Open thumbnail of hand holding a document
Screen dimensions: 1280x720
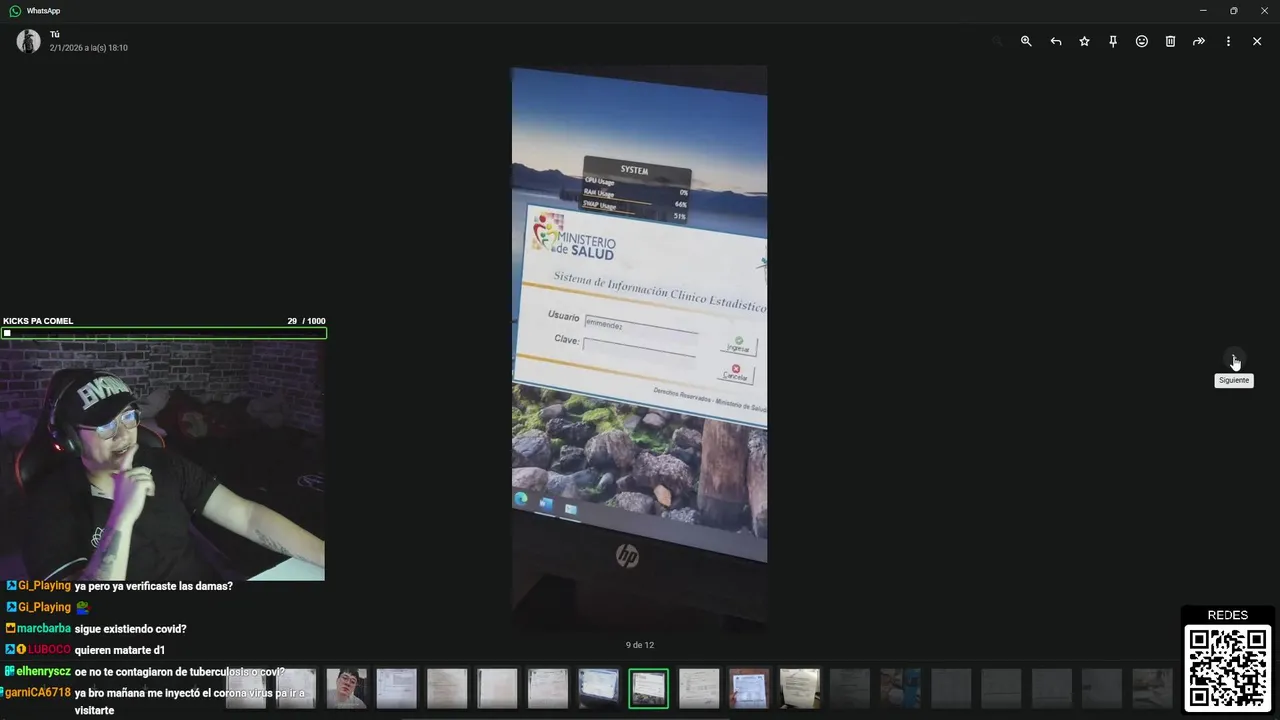click(749, 688)
